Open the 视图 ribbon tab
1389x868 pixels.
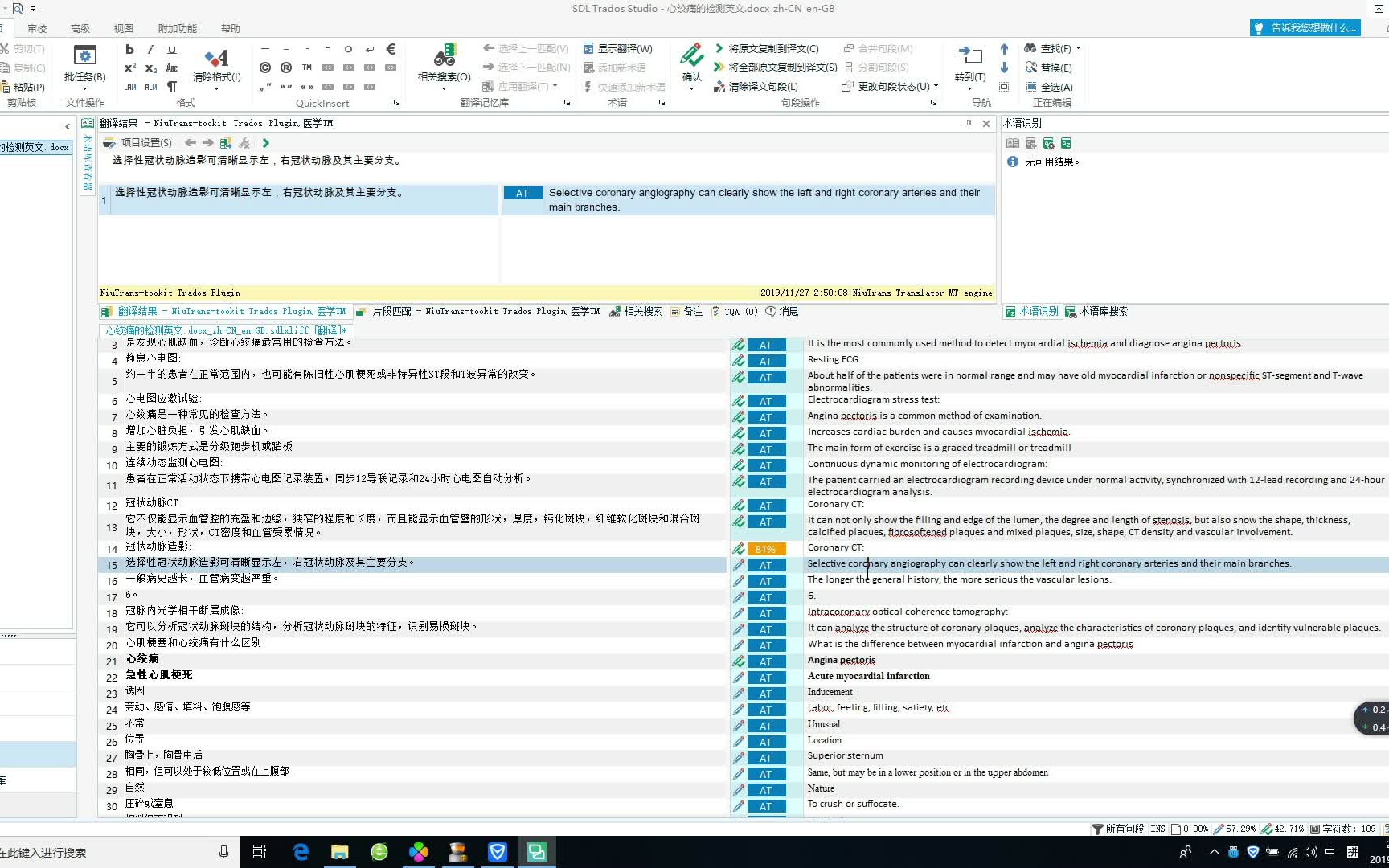[x=124, y=28]
